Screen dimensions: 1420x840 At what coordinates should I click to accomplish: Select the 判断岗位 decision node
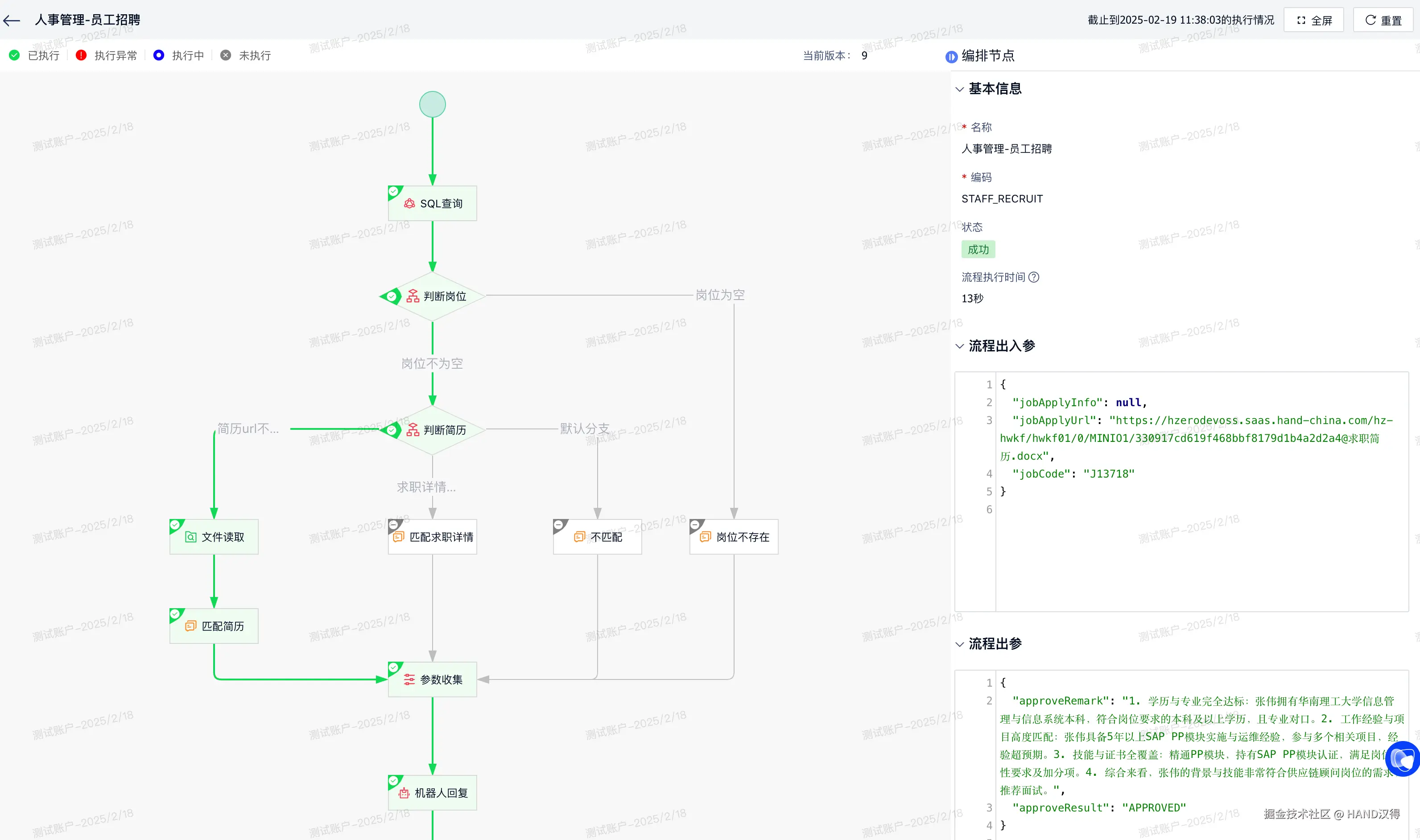tap(433, 296)
